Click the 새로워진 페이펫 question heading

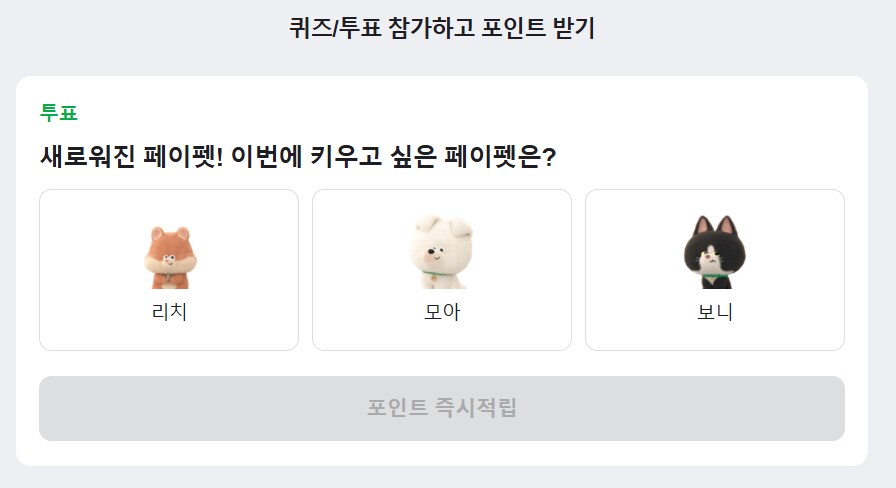tap(298, 158)
